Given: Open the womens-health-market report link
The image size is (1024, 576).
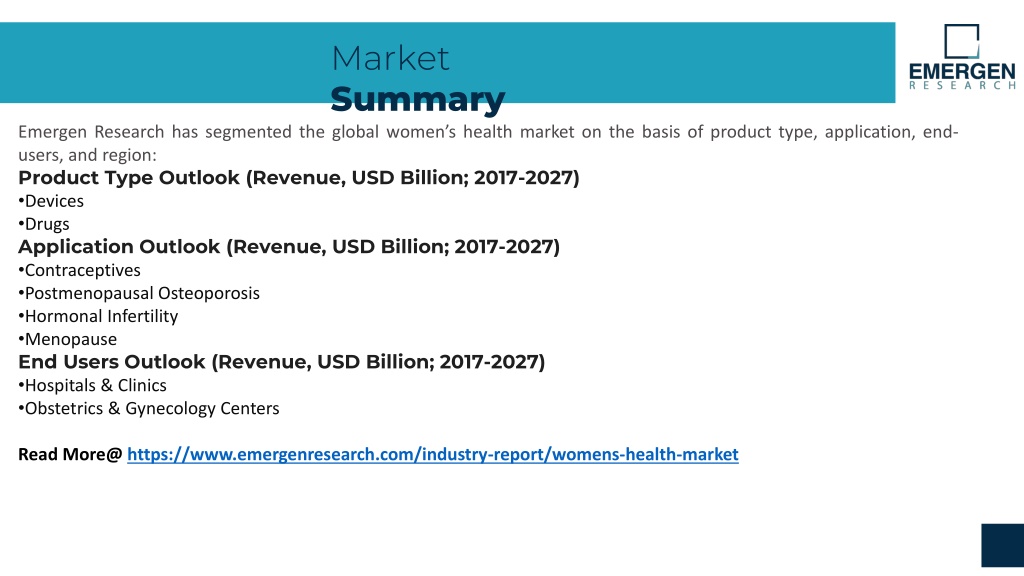Looking at the screenshot, I should (432, 455).
